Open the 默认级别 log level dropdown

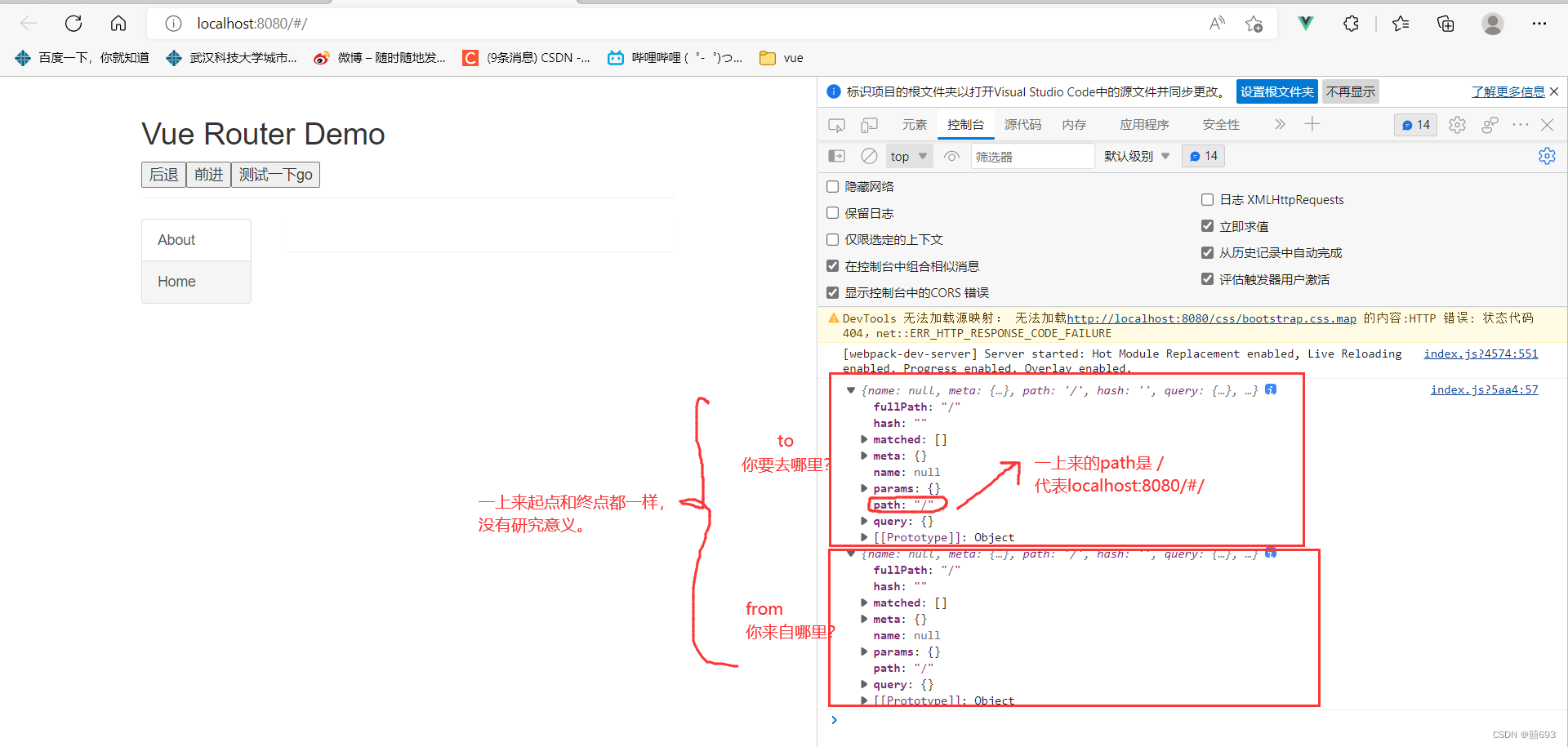[1137, 156]
